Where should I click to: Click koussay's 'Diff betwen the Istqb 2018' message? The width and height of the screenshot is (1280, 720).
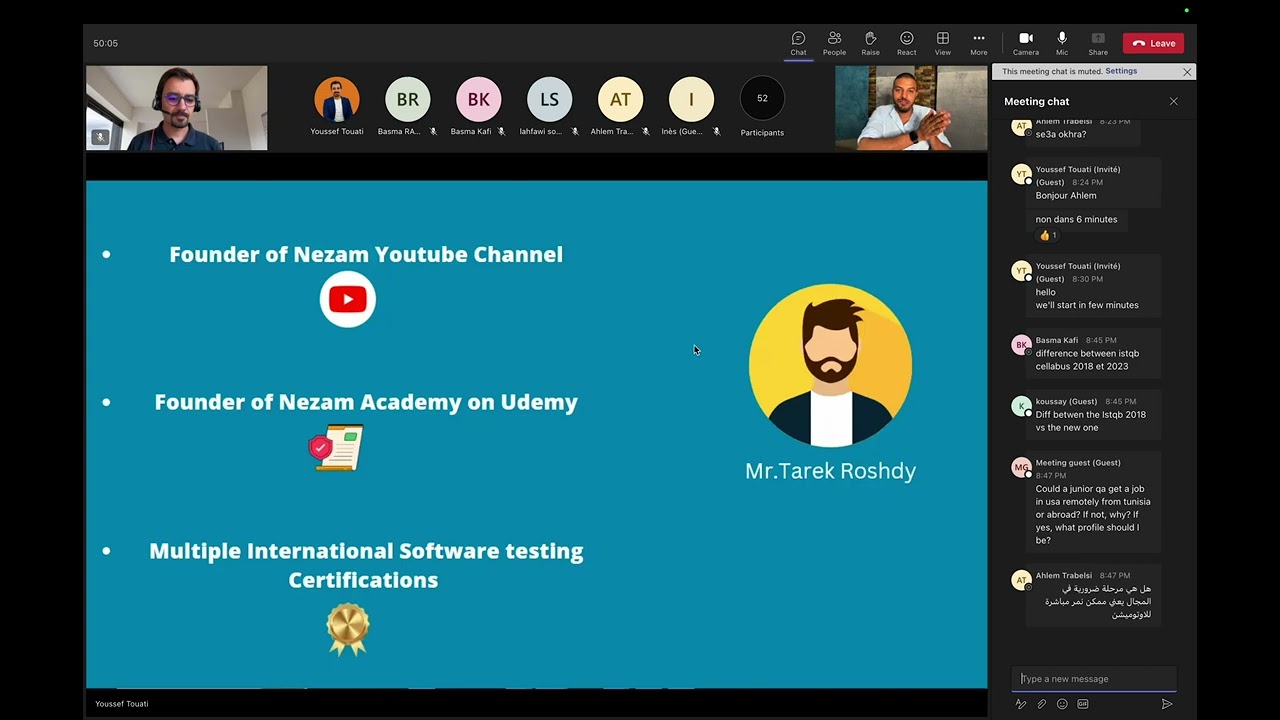(1091, 421)
